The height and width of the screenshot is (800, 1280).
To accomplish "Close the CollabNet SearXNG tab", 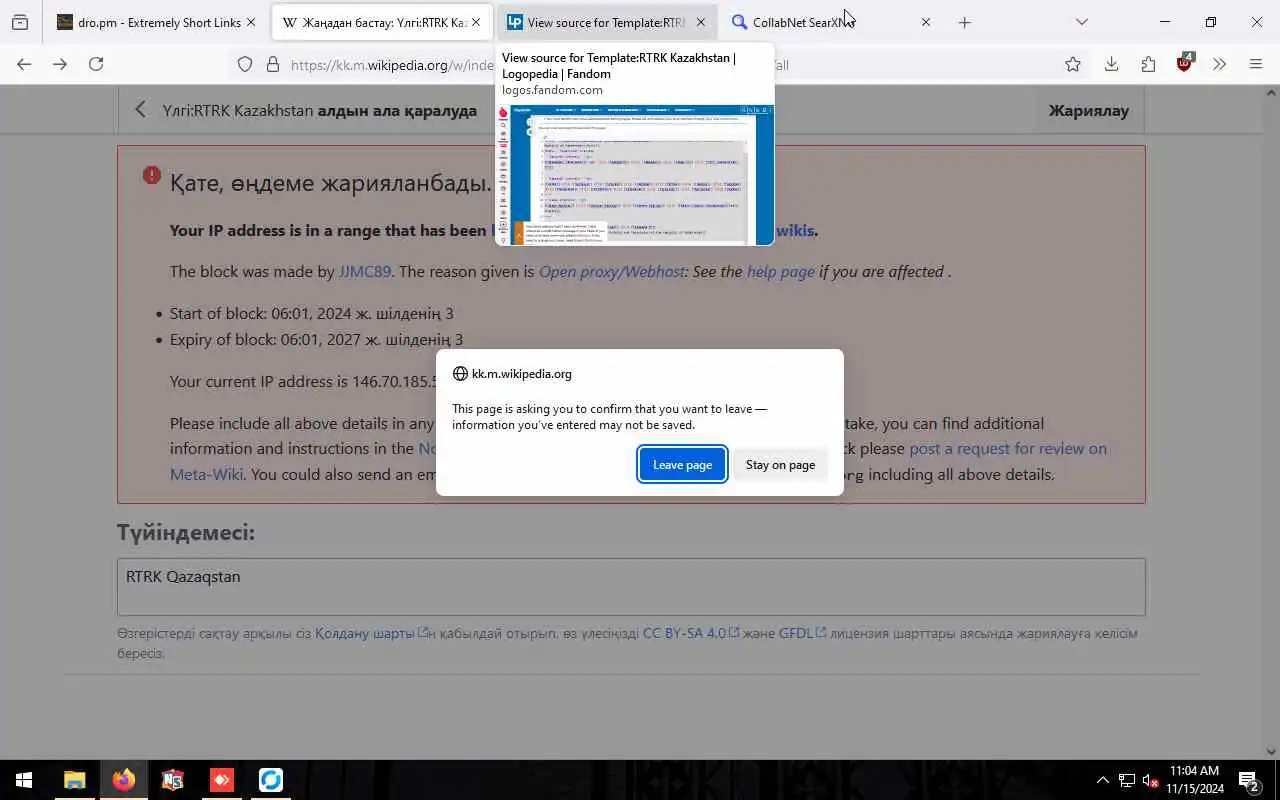I will pyautogui.click(x=925, y=22).
